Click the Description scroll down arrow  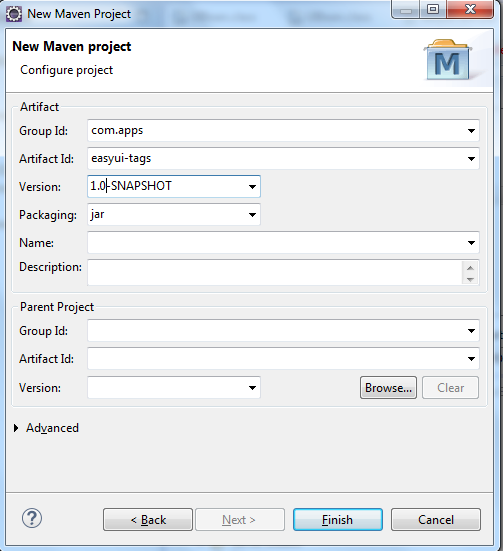[471, 279]
